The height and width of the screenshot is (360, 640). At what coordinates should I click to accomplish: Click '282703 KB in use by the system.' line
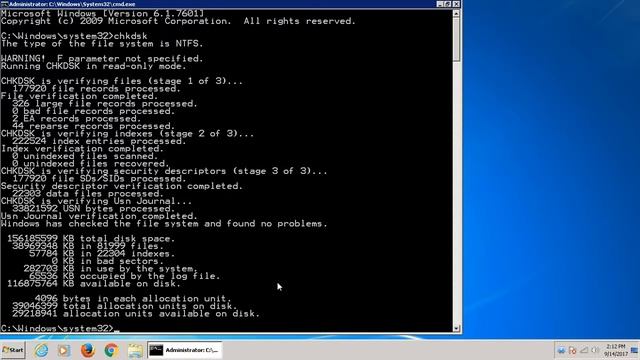pos(111,269)
